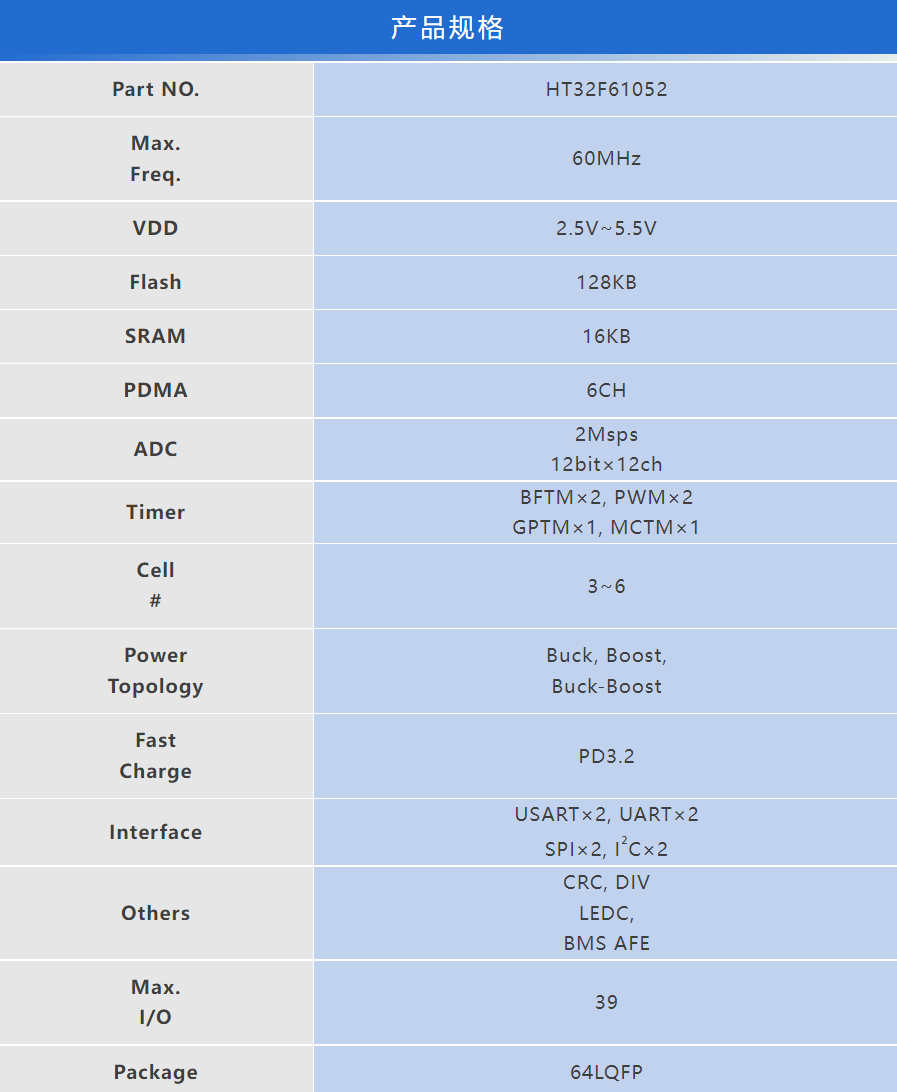Click the 3~6 cell count value
This screenshot has width=897, height=1092.
606,586
